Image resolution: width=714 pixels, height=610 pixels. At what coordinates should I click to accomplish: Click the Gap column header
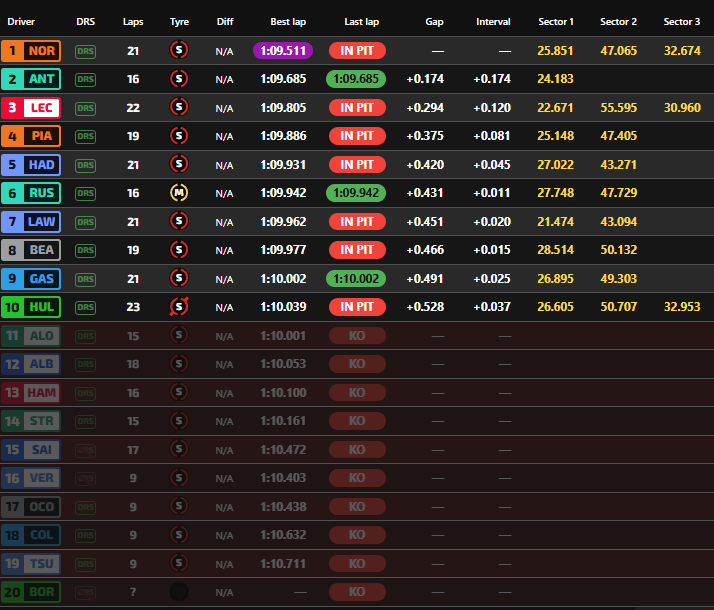433,21
